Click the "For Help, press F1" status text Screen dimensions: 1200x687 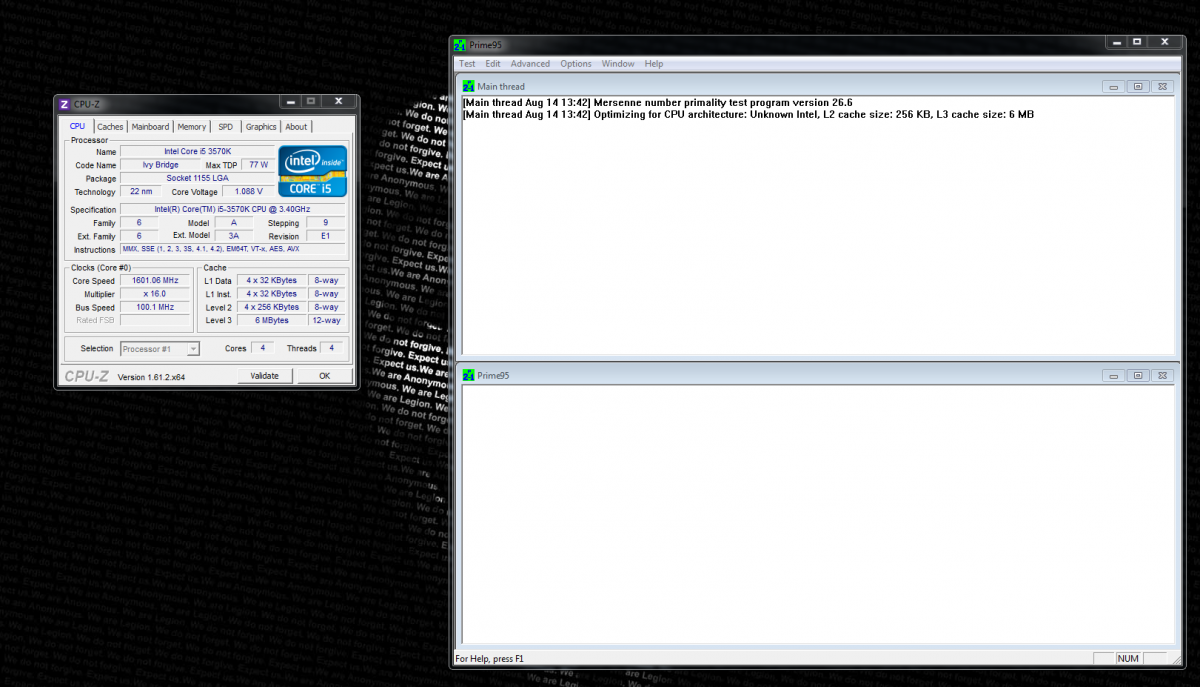click(x=489, y=658)
